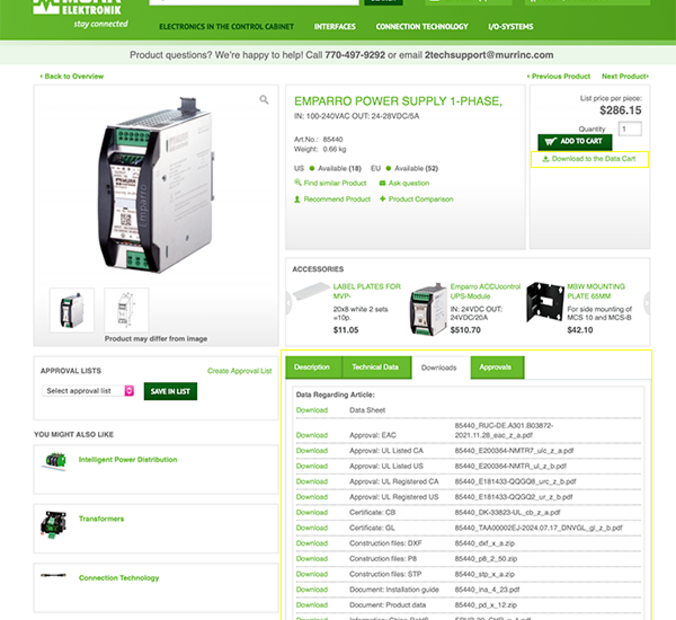Click the Product Comparison plus icon
This screenshot has height=620, width=676.
(382, 199)
